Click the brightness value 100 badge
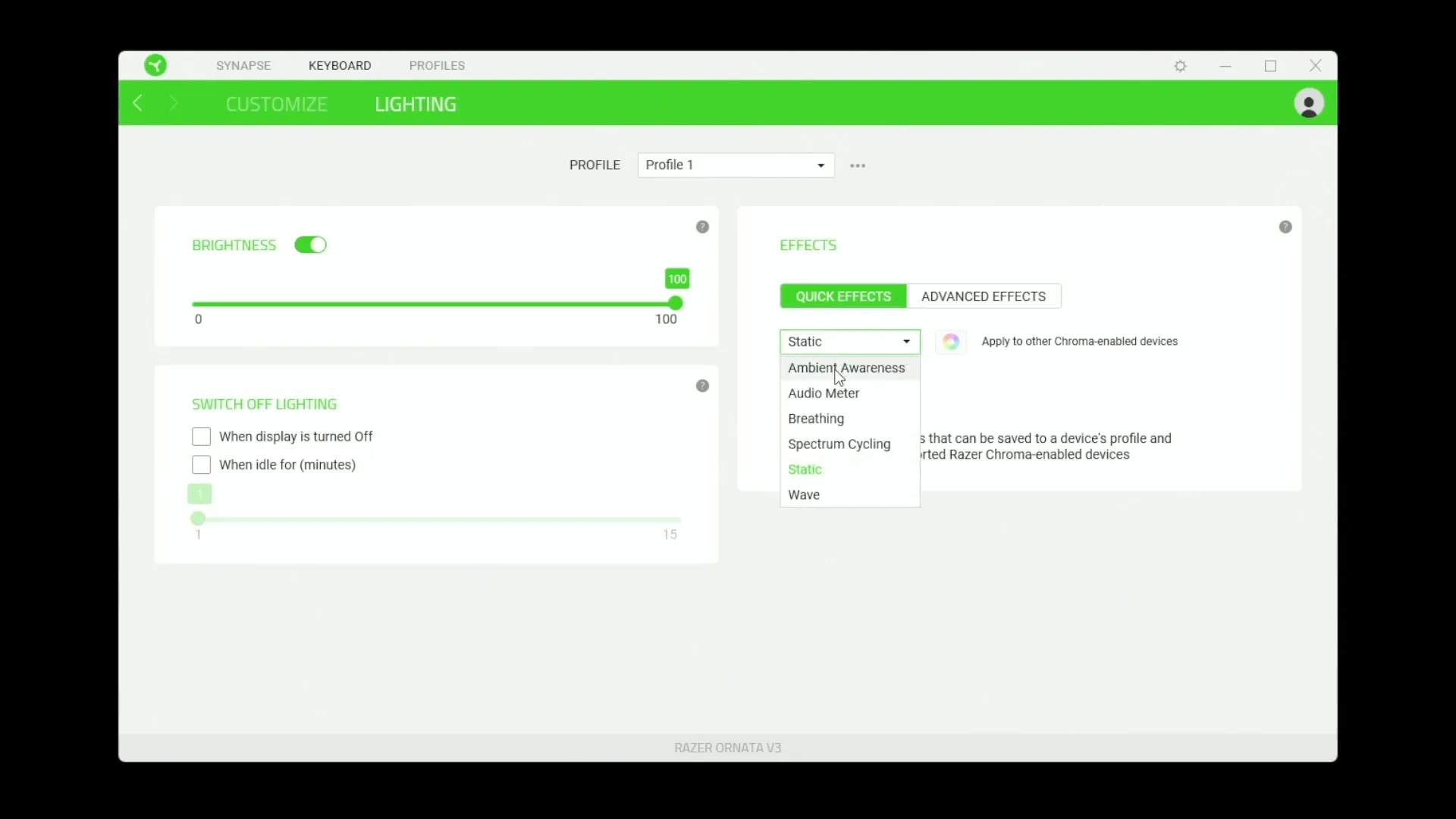1456x819 pixels. pos(677,279)
